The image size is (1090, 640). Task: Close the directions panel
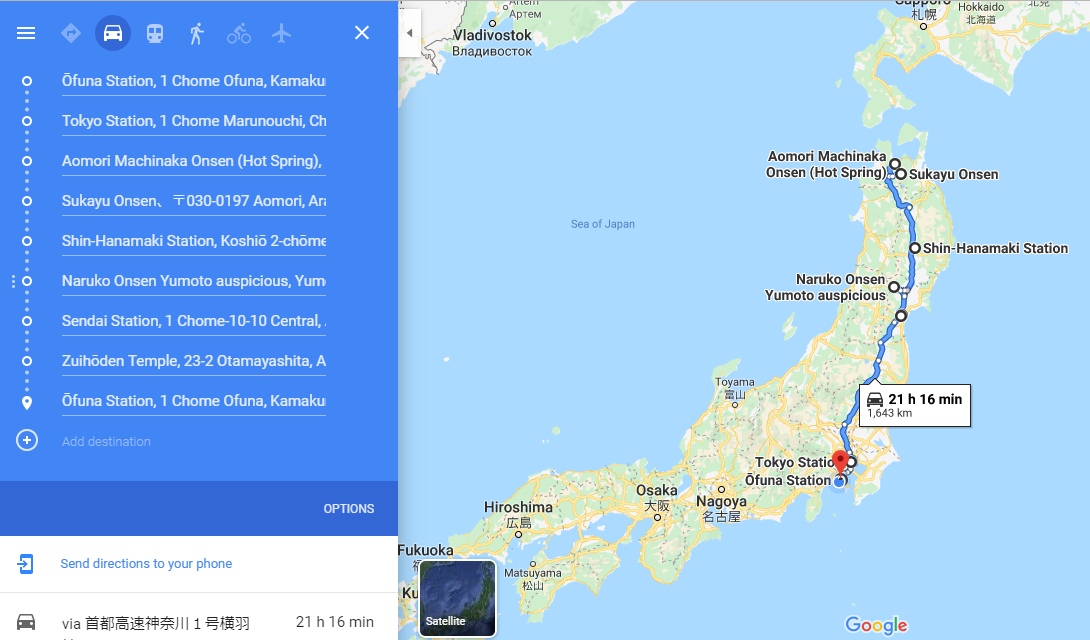(361, 33)
